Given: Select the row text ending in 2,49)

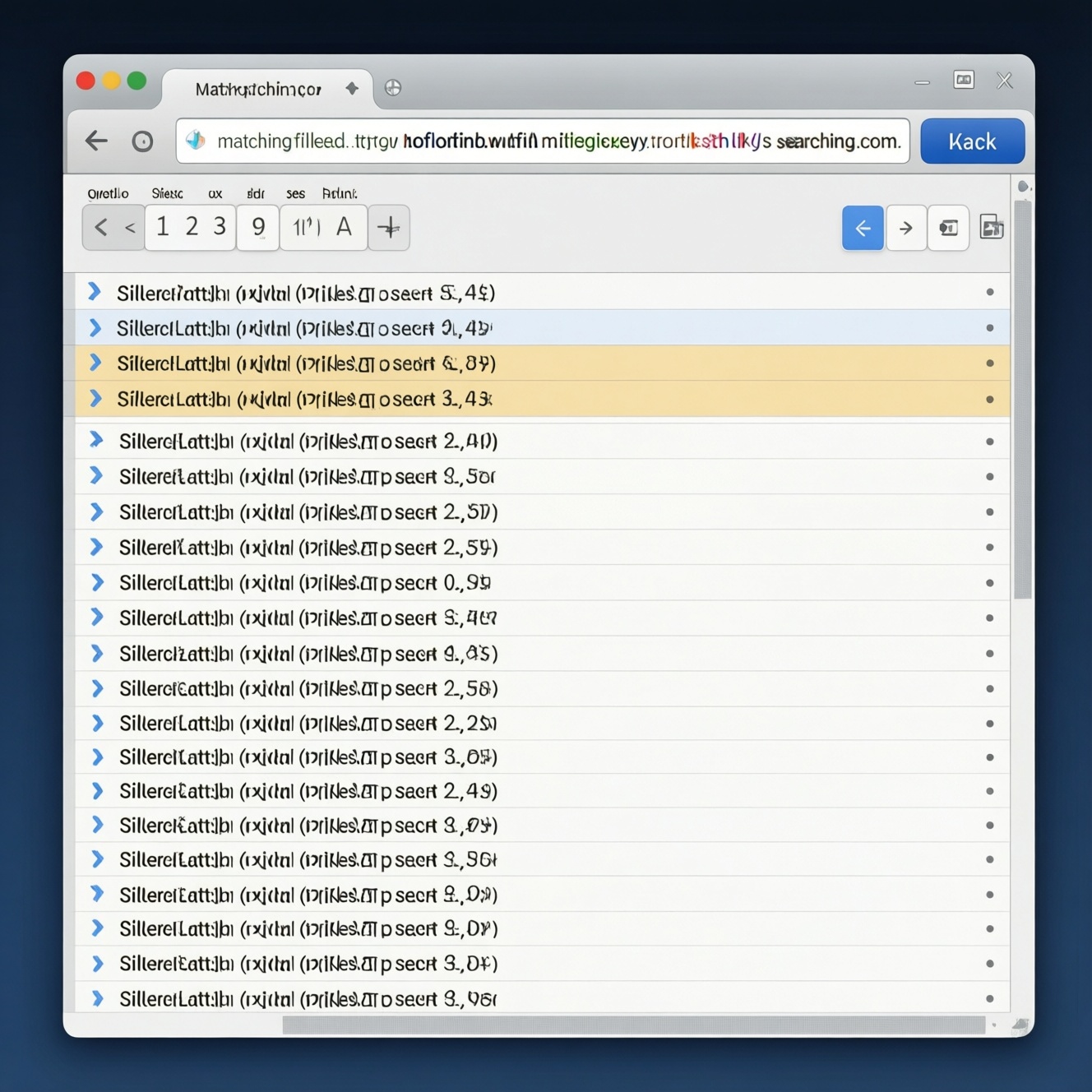Looking at the screenshot, I should point(308,791).
